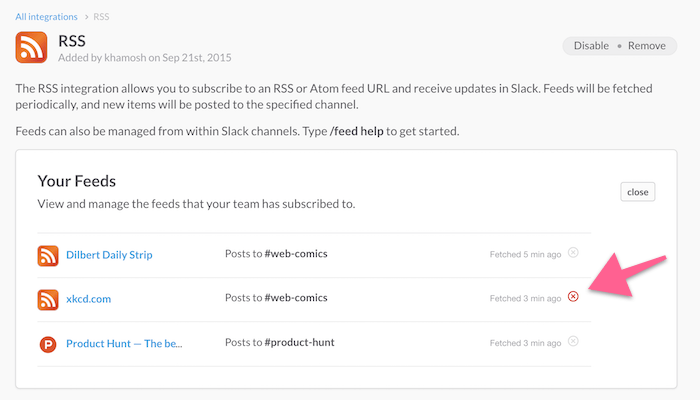
Task: Disable the RSS integration
Action: (x=591, y=46)
